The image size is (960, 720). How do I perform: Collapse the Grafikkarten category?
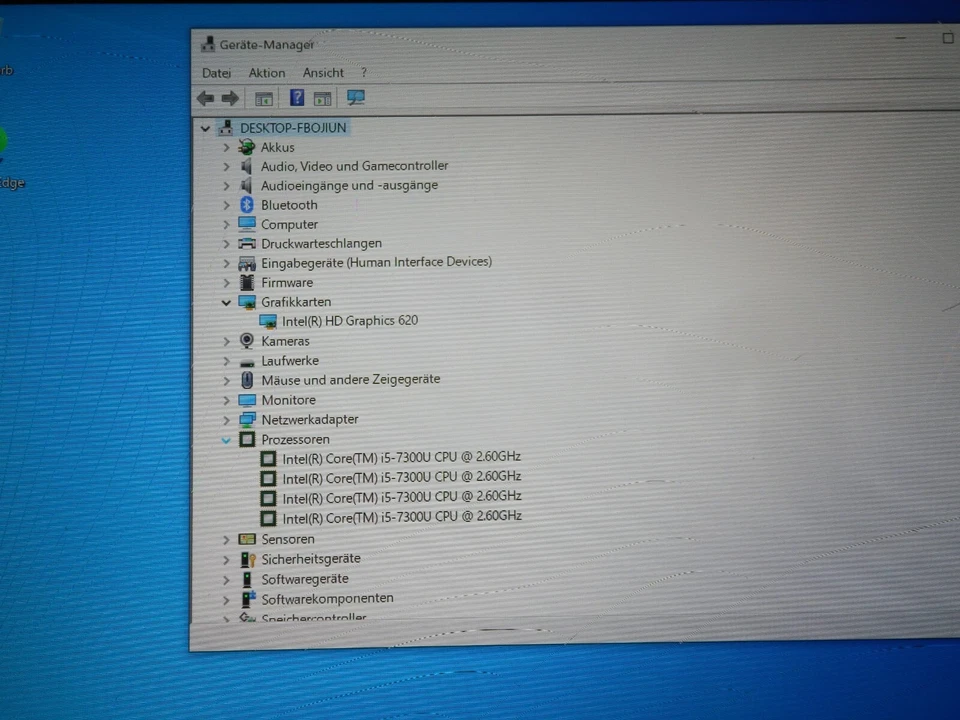(227, 302)
